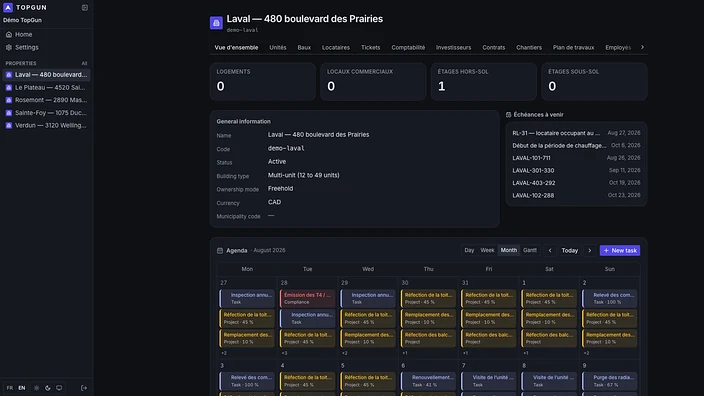
Task: Open Début de la période de chauffage deadline
Action: (576, 145)
